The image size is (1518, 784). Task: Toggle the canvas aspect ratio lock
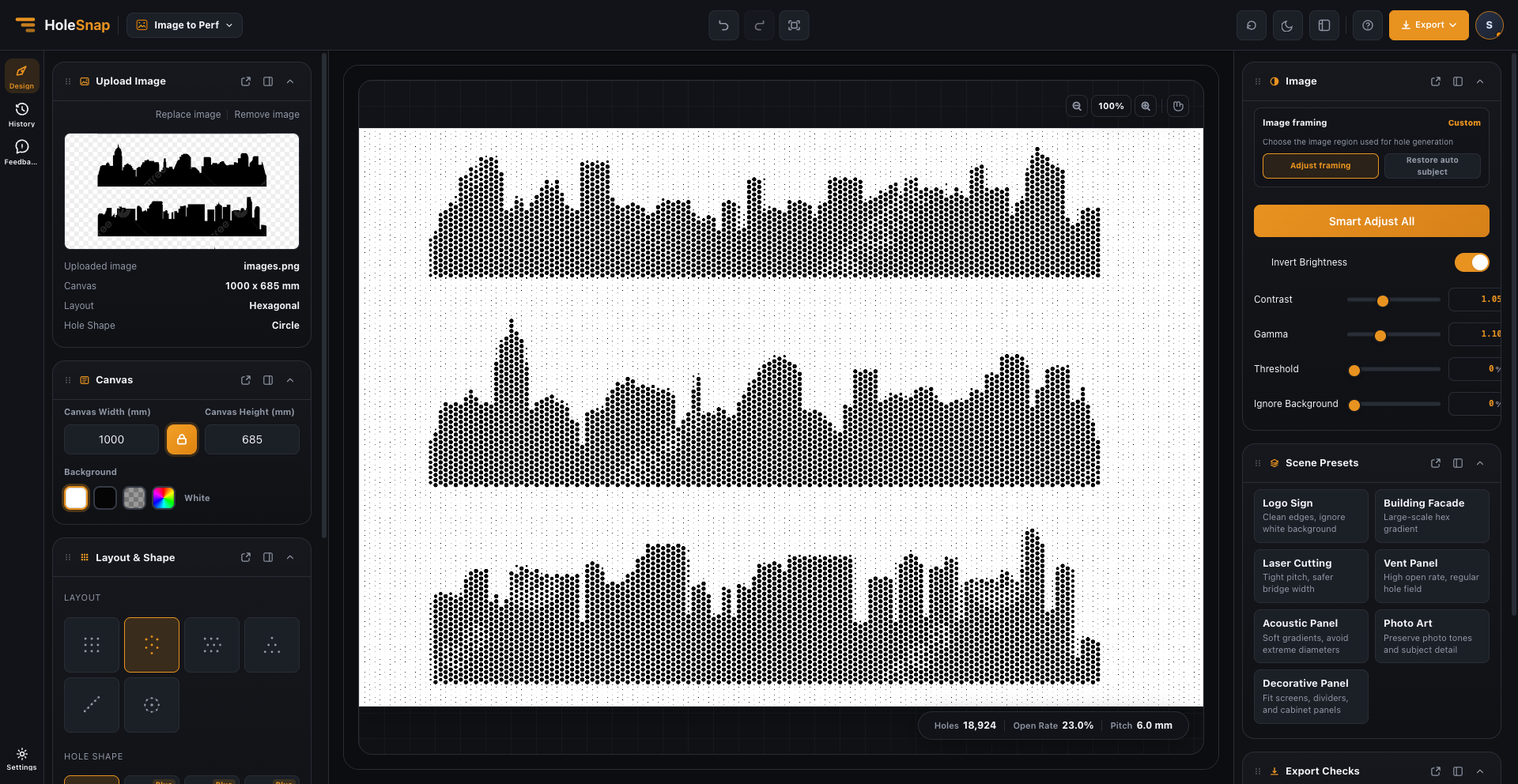(x=182, y=439)
